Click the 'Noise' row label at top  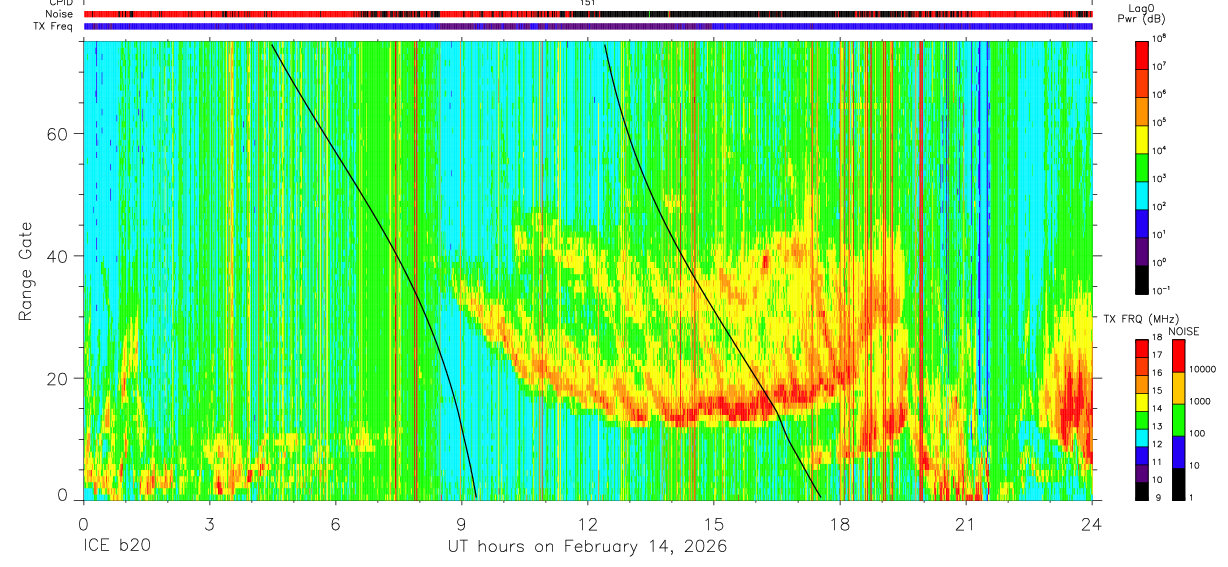click(60, 14)
